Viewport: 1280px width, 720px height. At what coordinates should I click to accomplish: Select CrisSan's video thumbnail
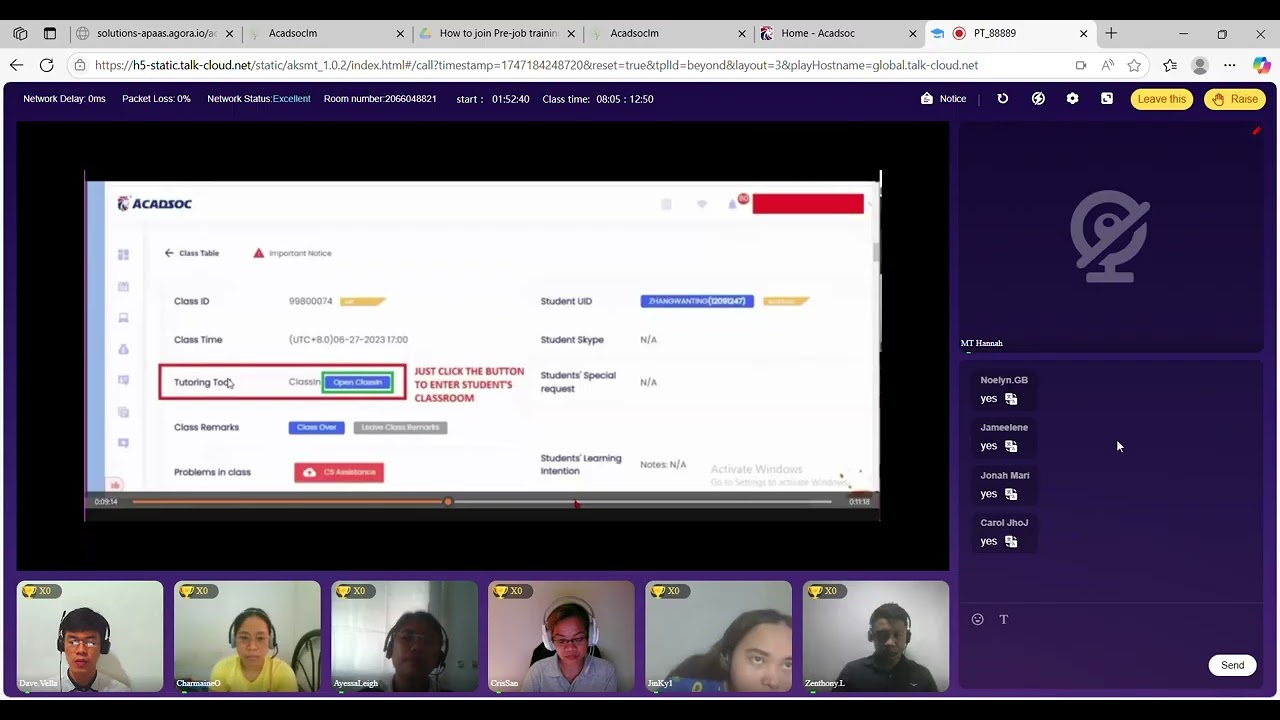tap(561, 636)
